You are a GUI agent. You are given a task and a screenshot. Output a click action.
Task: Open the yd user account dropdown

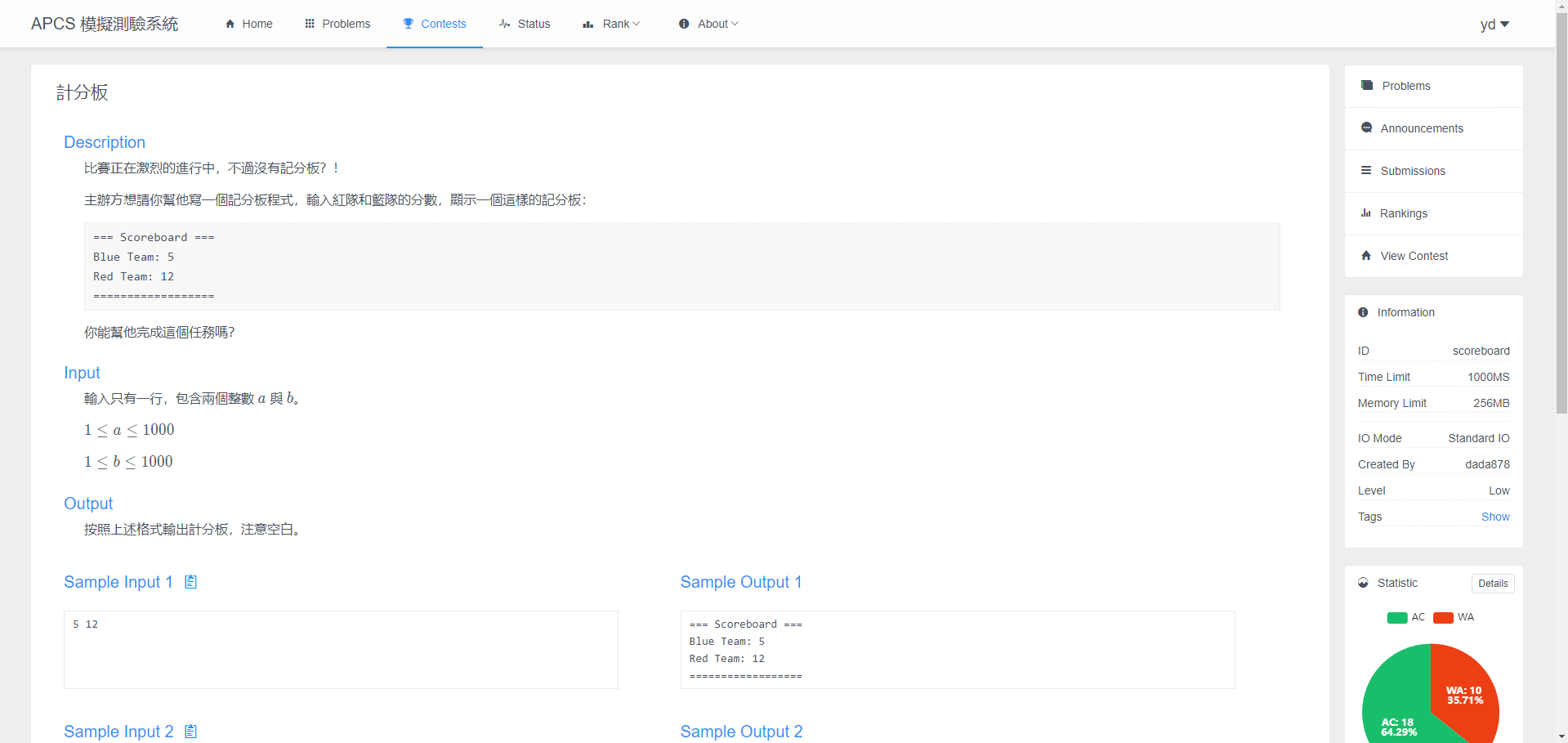[1494, 25]
